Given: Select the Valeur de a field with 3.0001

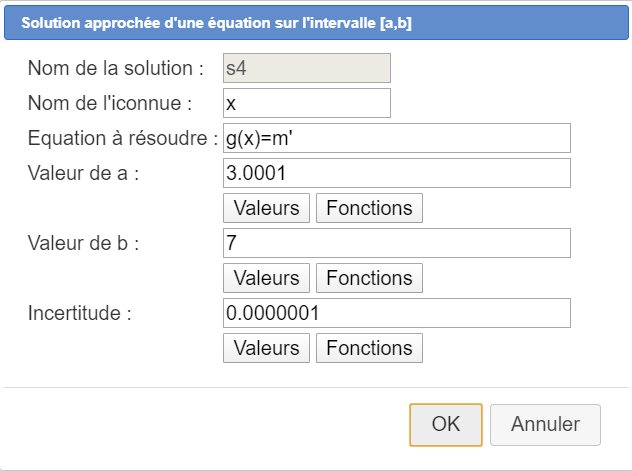Looking at the screenshot, I should click(x=396, y=173).
